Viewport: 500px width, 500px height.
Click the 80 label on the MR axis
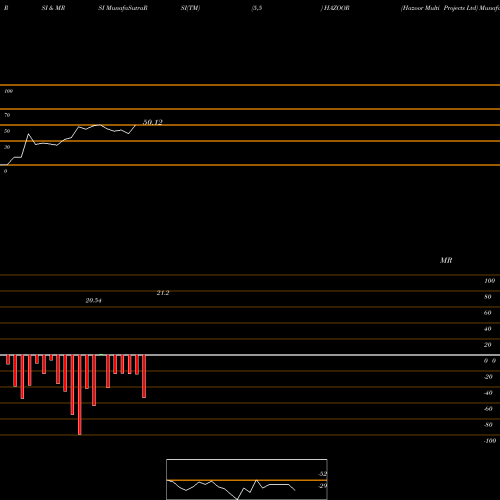click(x=488, y=297)
